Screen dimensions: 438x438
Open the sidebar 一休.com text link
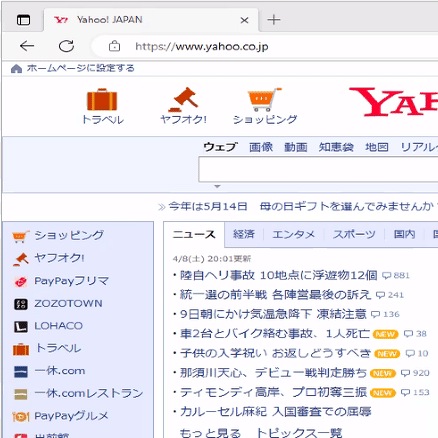point(60,371)
